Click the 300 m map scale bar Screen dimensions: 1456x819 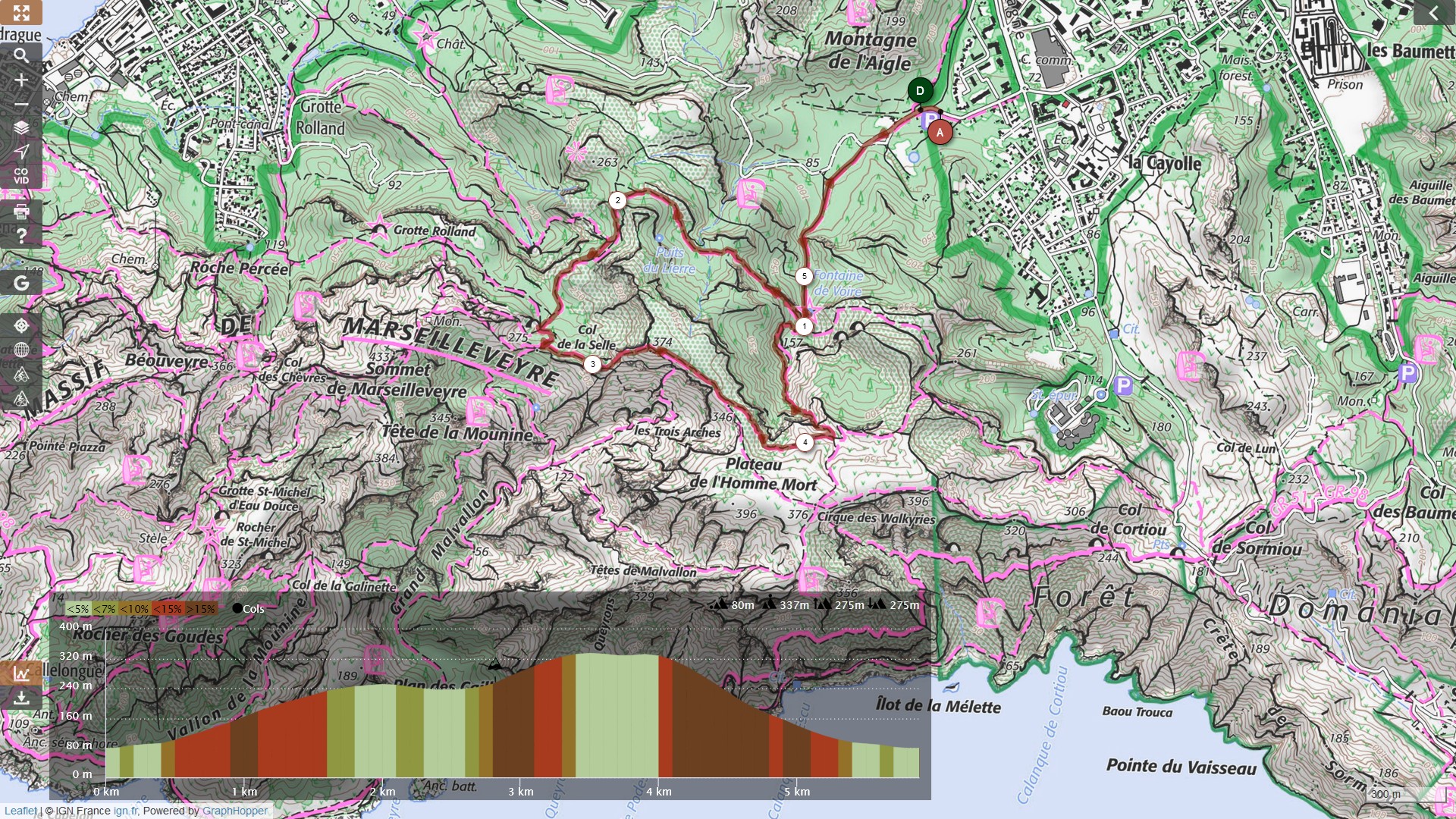[1404, 795]
